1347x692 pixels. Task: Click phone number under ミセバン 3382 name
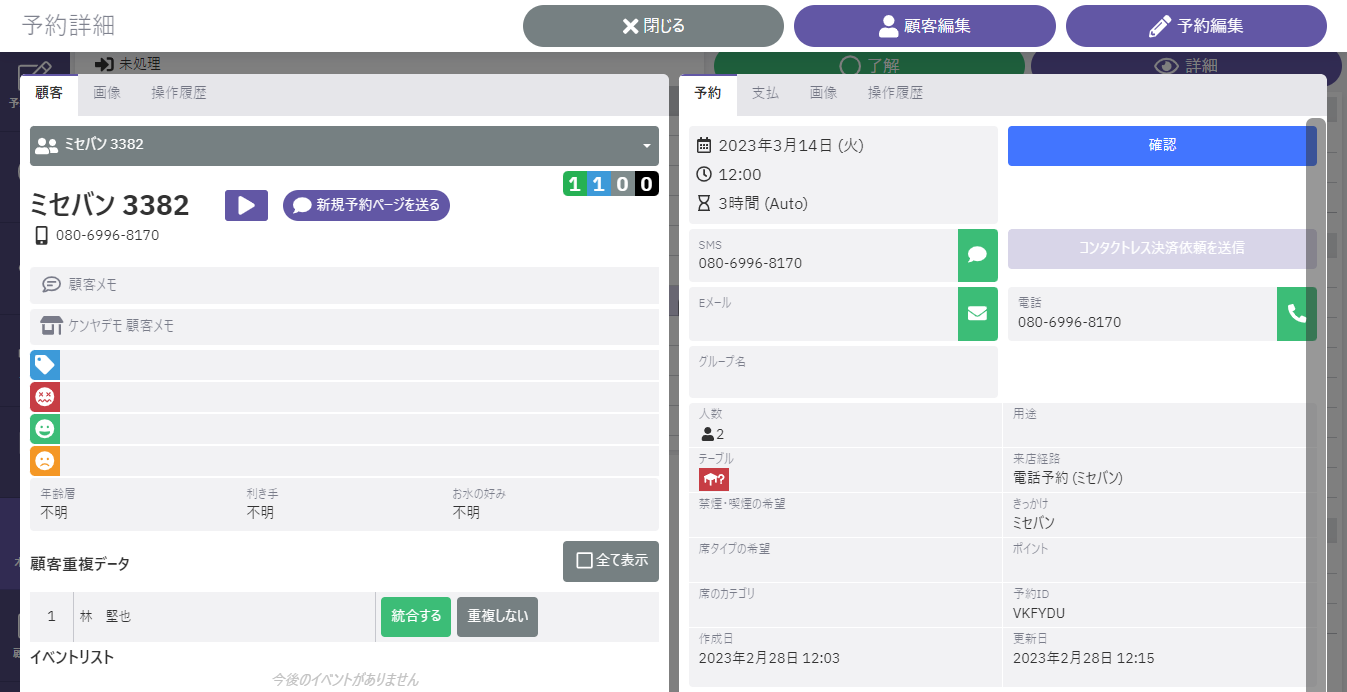(107, 236)
